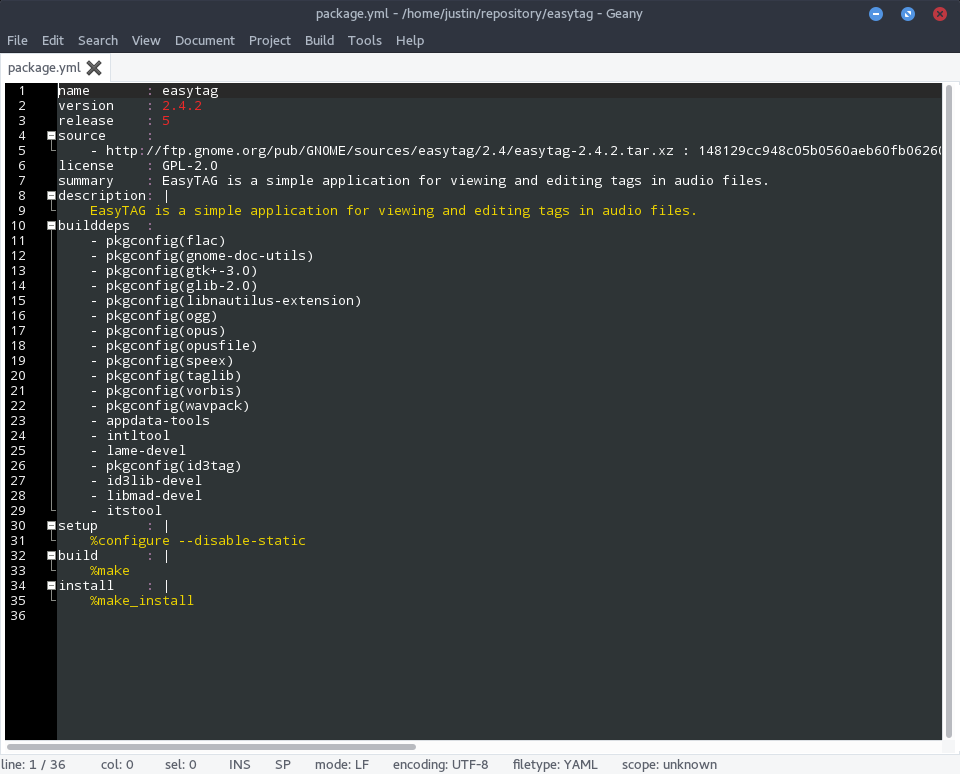
Task: Open the File menu
Action: click(17, 40)
